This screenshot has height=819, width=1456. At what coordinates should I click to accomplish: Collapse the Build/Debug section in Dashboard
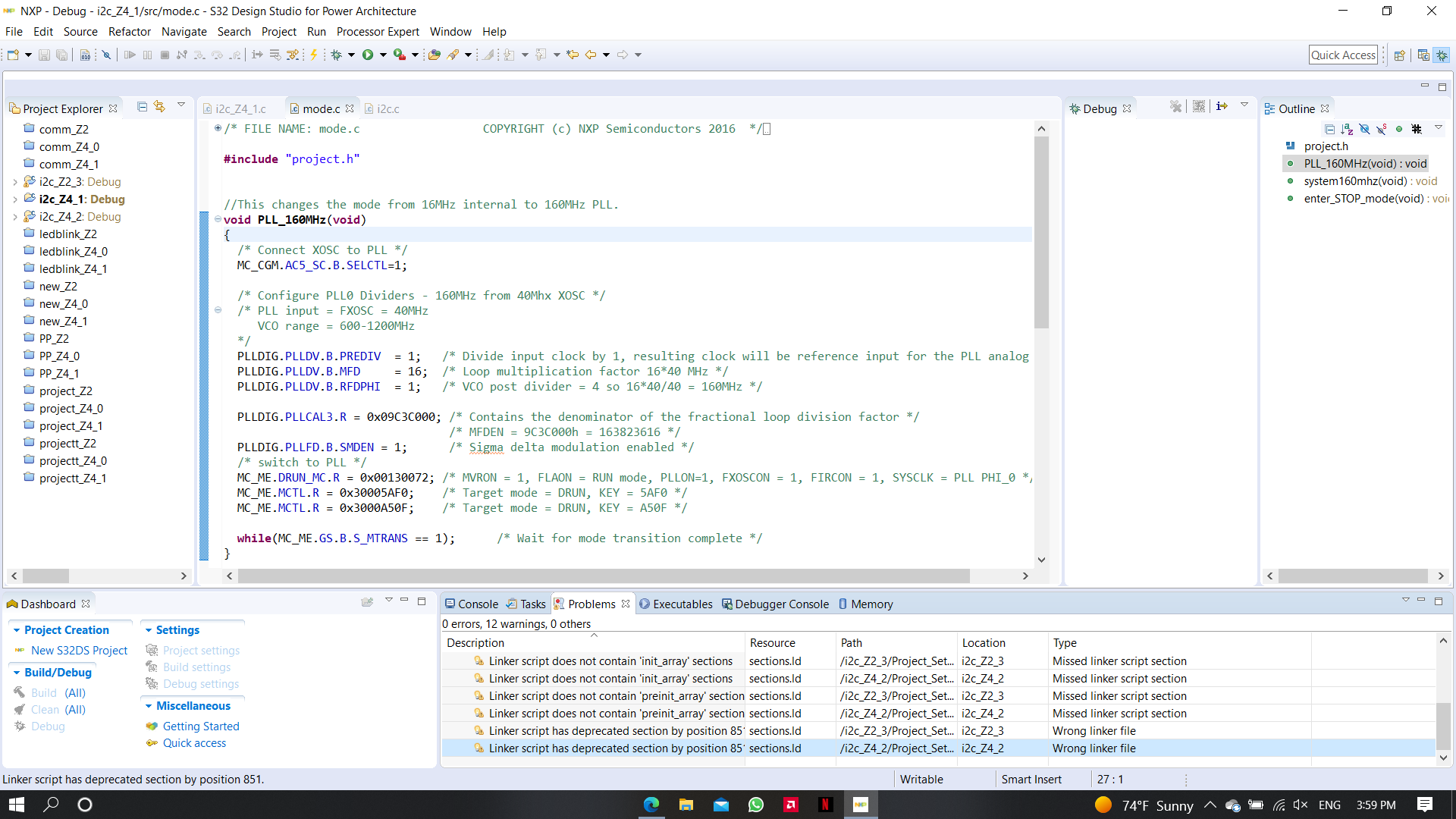tap(17, 673)
